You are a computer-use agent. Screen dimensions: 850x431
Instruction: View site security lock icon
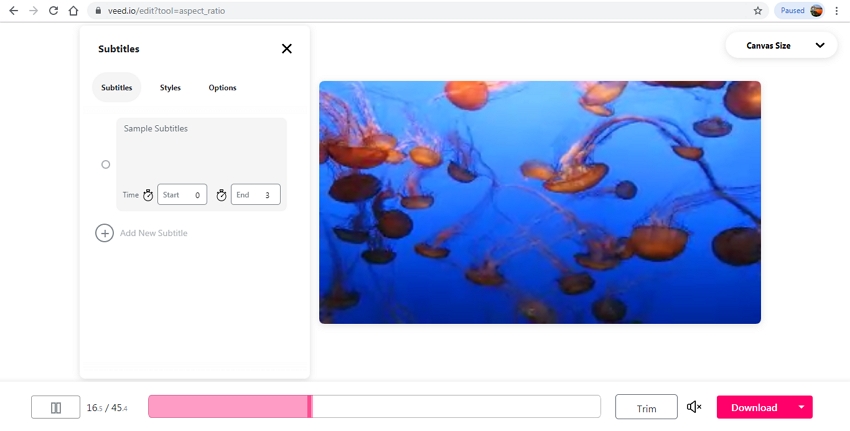pyautogui.click(x=98, y=10)
